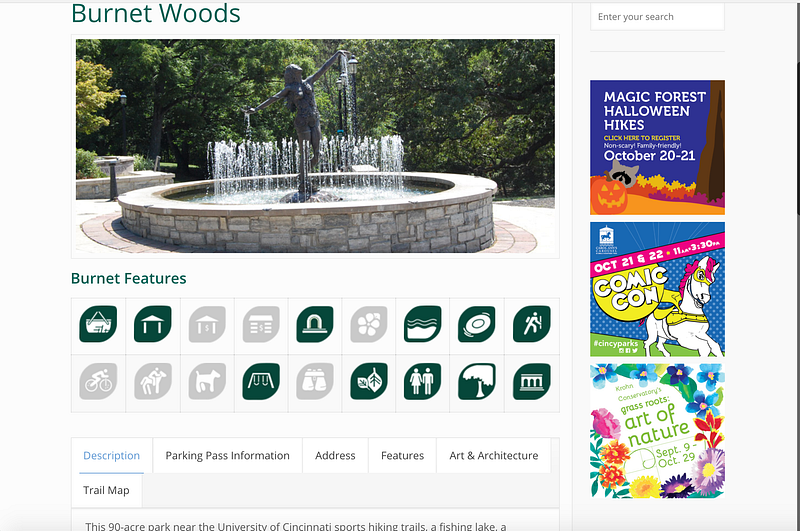Switch to the Trail Map tab
Screen dimensions: 800x531
(106, 490)
